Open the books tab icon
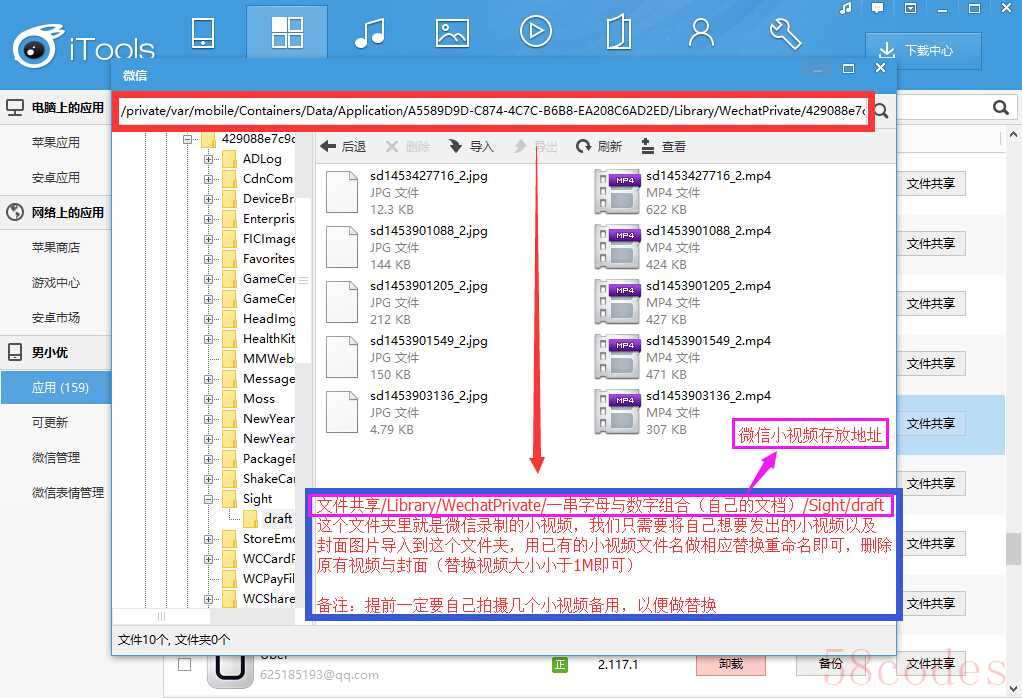This screenshot has width=1022, height=698. pyautogui.click(x=619, y=33)
